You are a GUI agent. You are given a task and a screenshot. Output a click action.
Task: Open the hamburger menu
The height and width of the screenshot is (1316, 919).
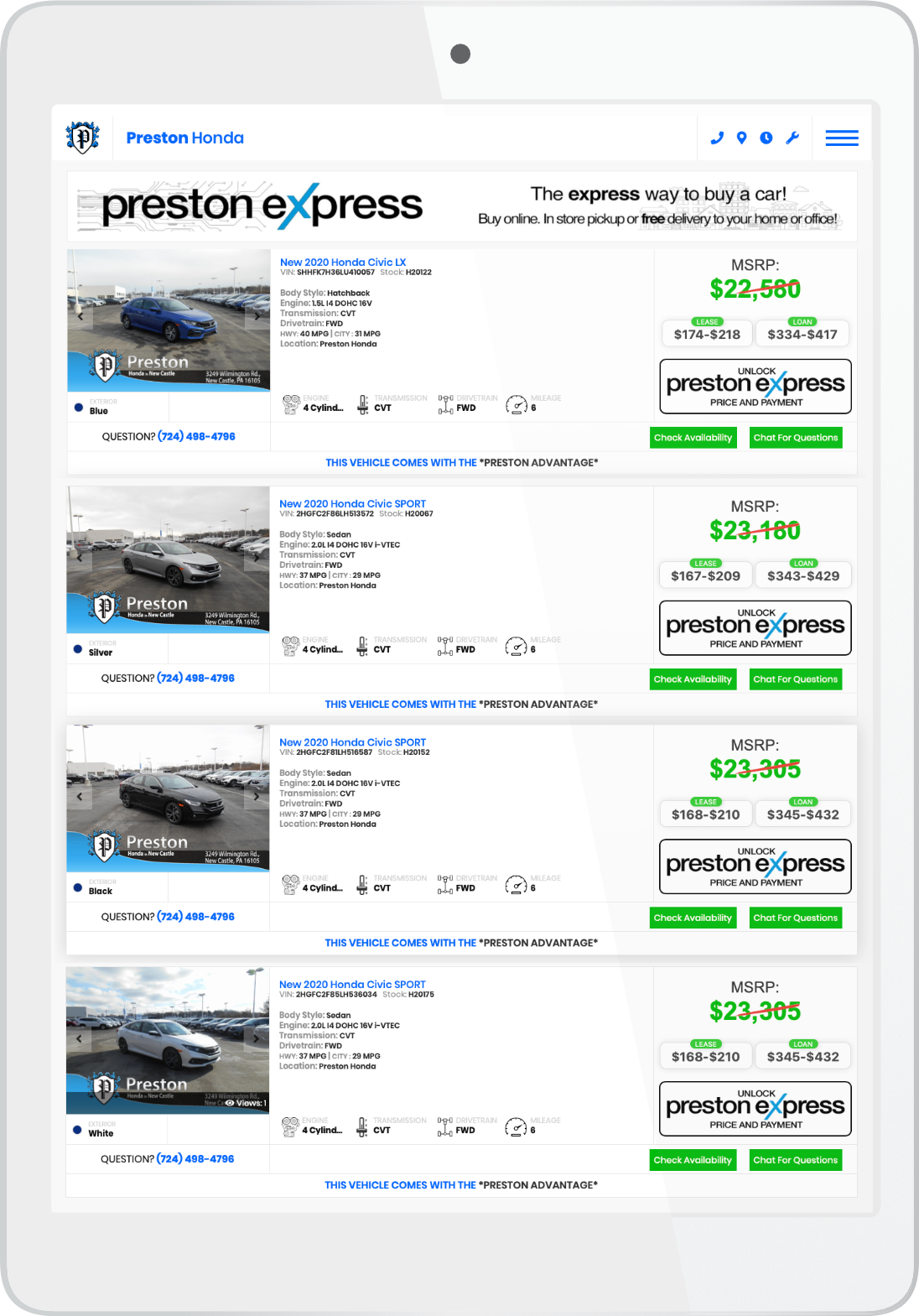point(842,138)
